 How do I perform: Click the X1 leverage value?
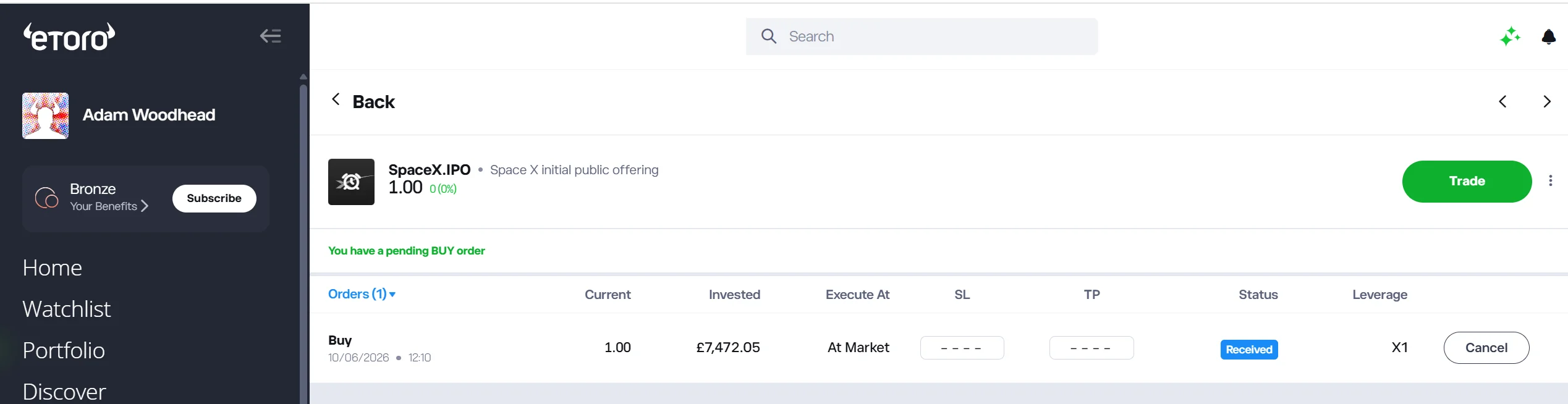1399,348
